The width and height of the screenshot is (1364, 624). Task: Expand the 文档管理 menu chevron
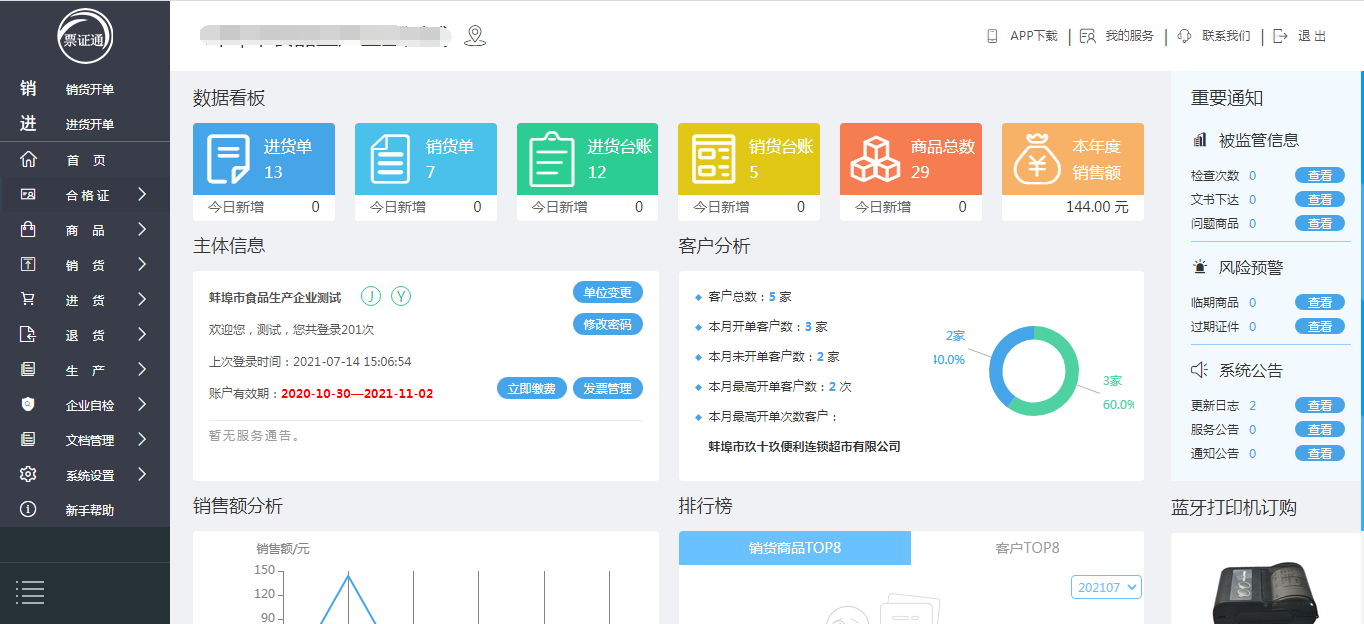point(142,440)
